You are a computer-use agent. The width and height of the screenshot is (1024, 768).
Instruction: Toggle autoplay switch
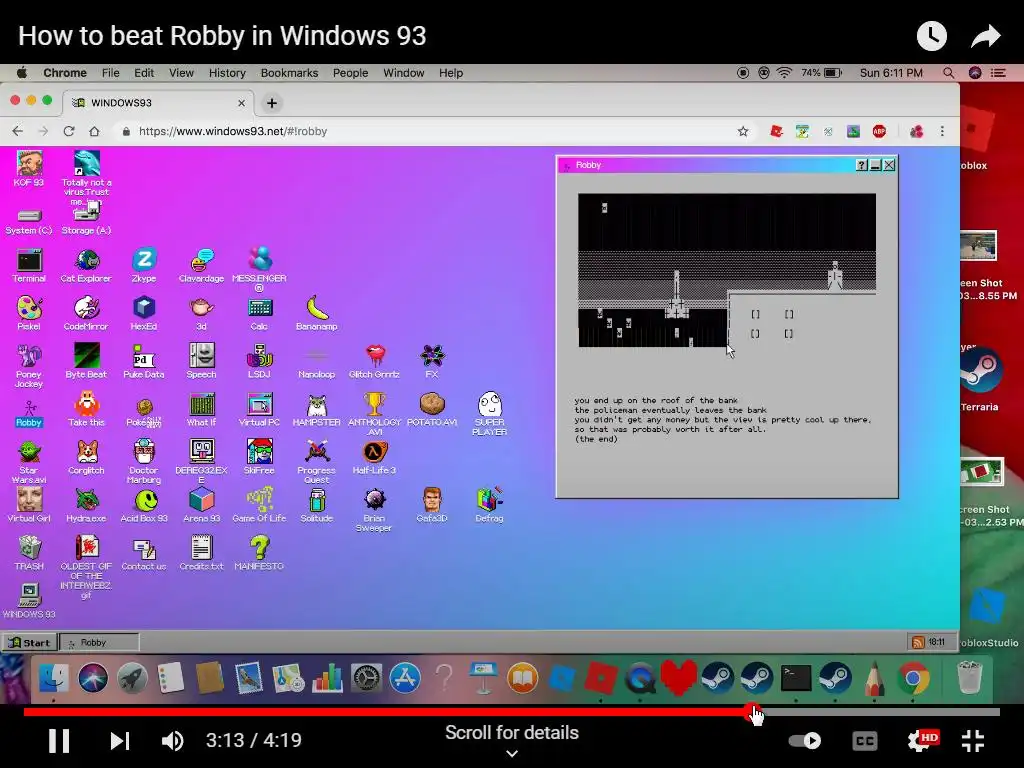point(805,741)
